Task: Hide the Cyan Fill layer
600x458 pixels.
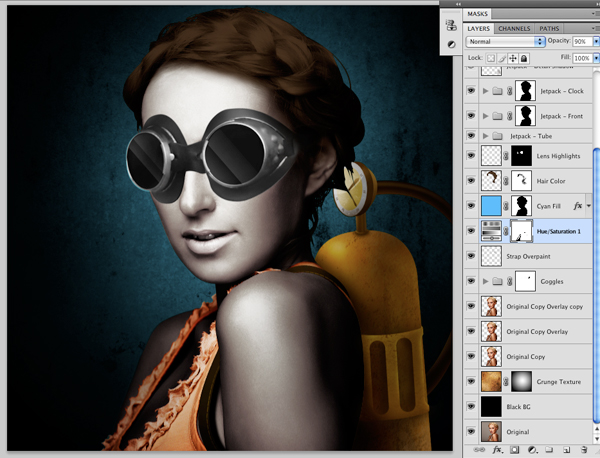Action: click(471, 206)
